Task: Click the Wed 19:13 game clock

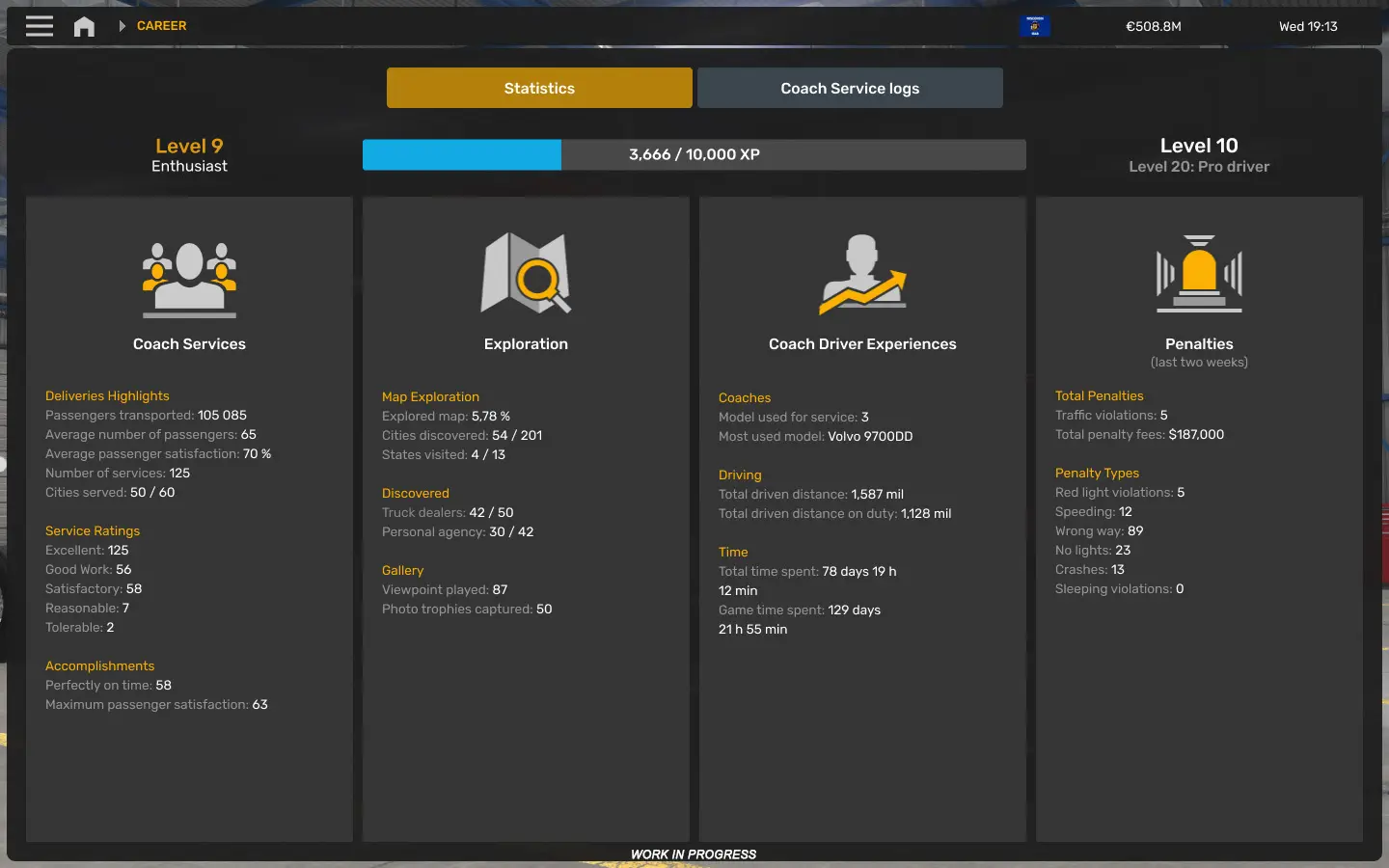Action: 1308,26
